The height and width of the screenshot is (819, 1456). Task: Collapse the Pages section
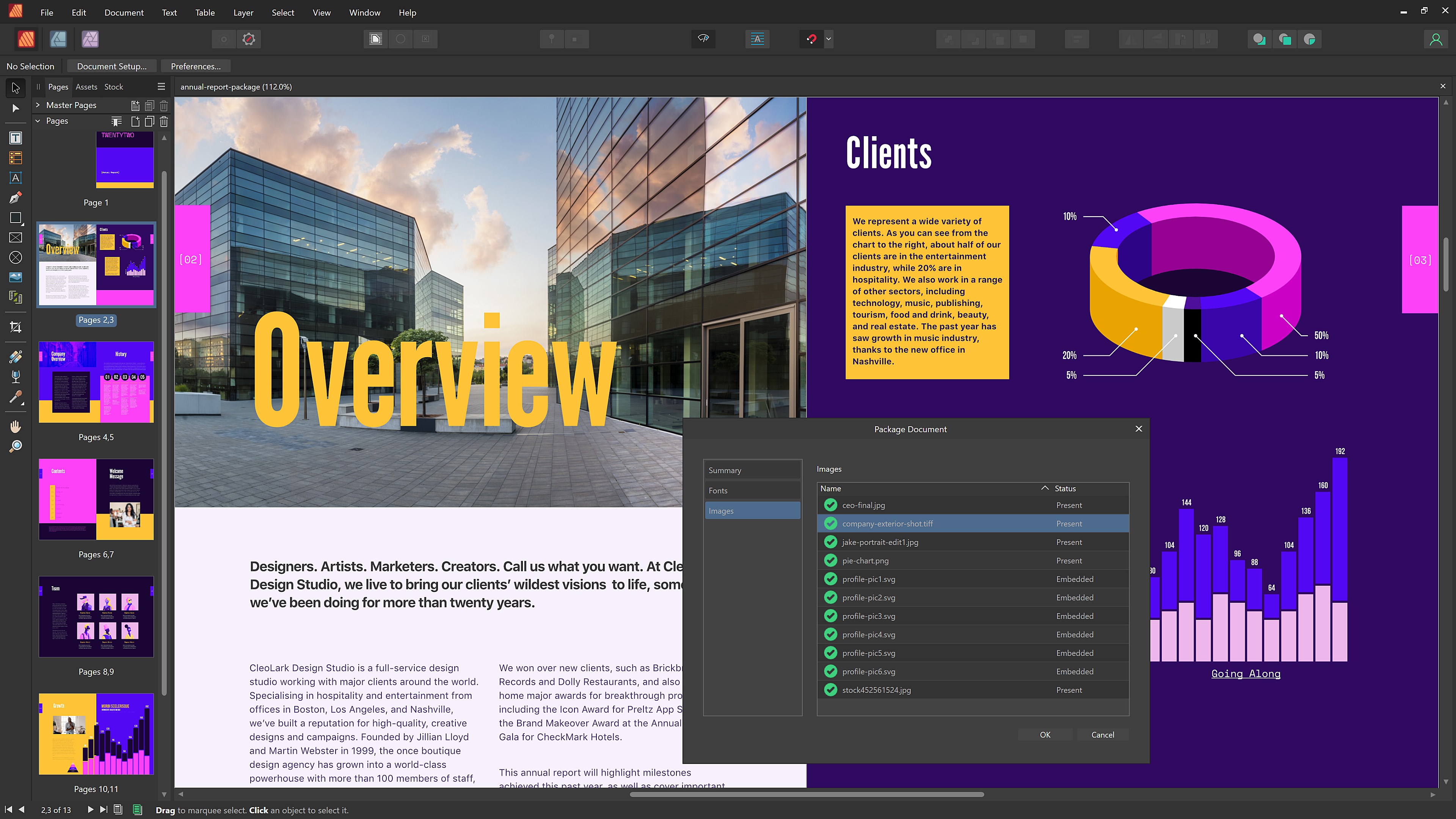pos(38,121)
